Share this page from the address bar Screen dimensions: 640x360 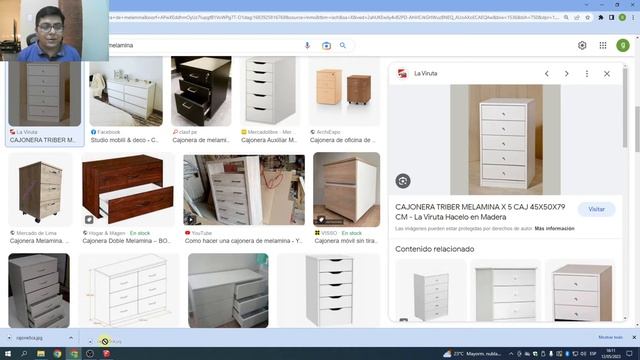point(577,18)
